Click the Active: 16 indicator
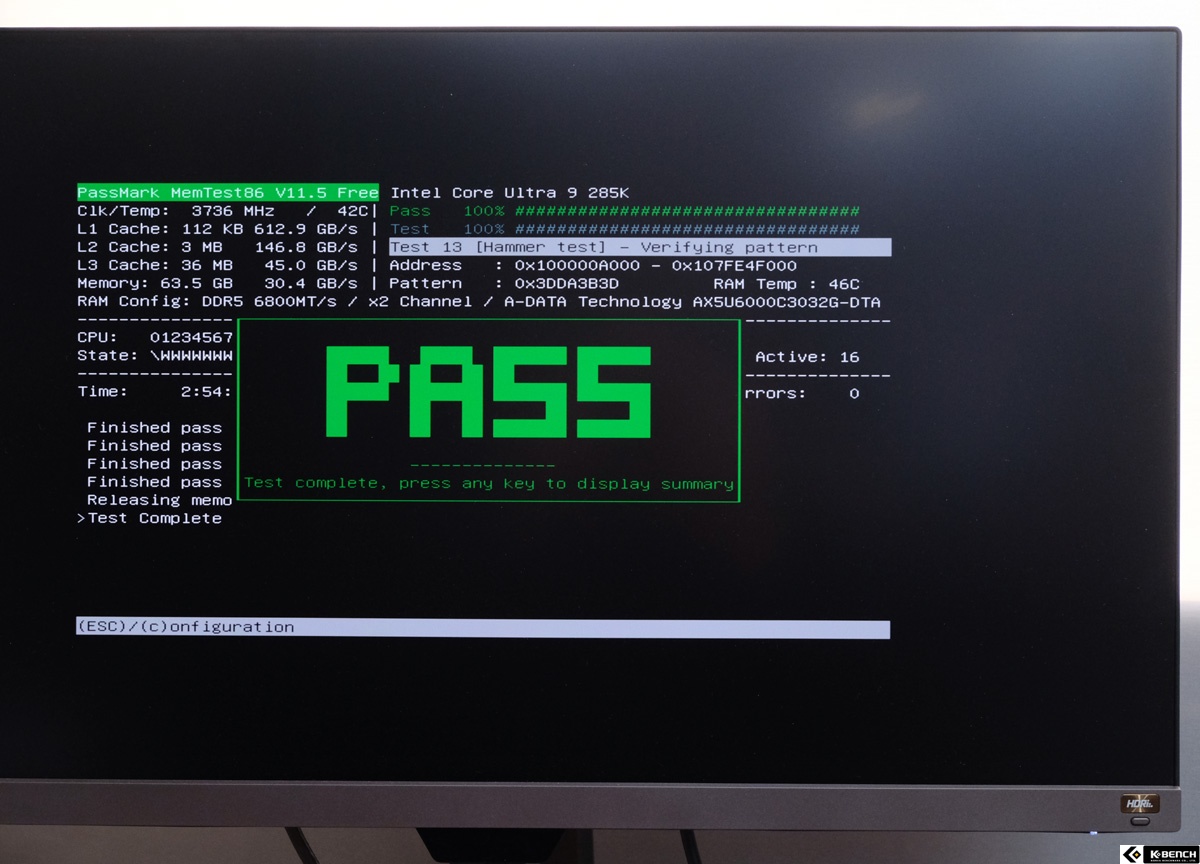 [x=806, y=357]
